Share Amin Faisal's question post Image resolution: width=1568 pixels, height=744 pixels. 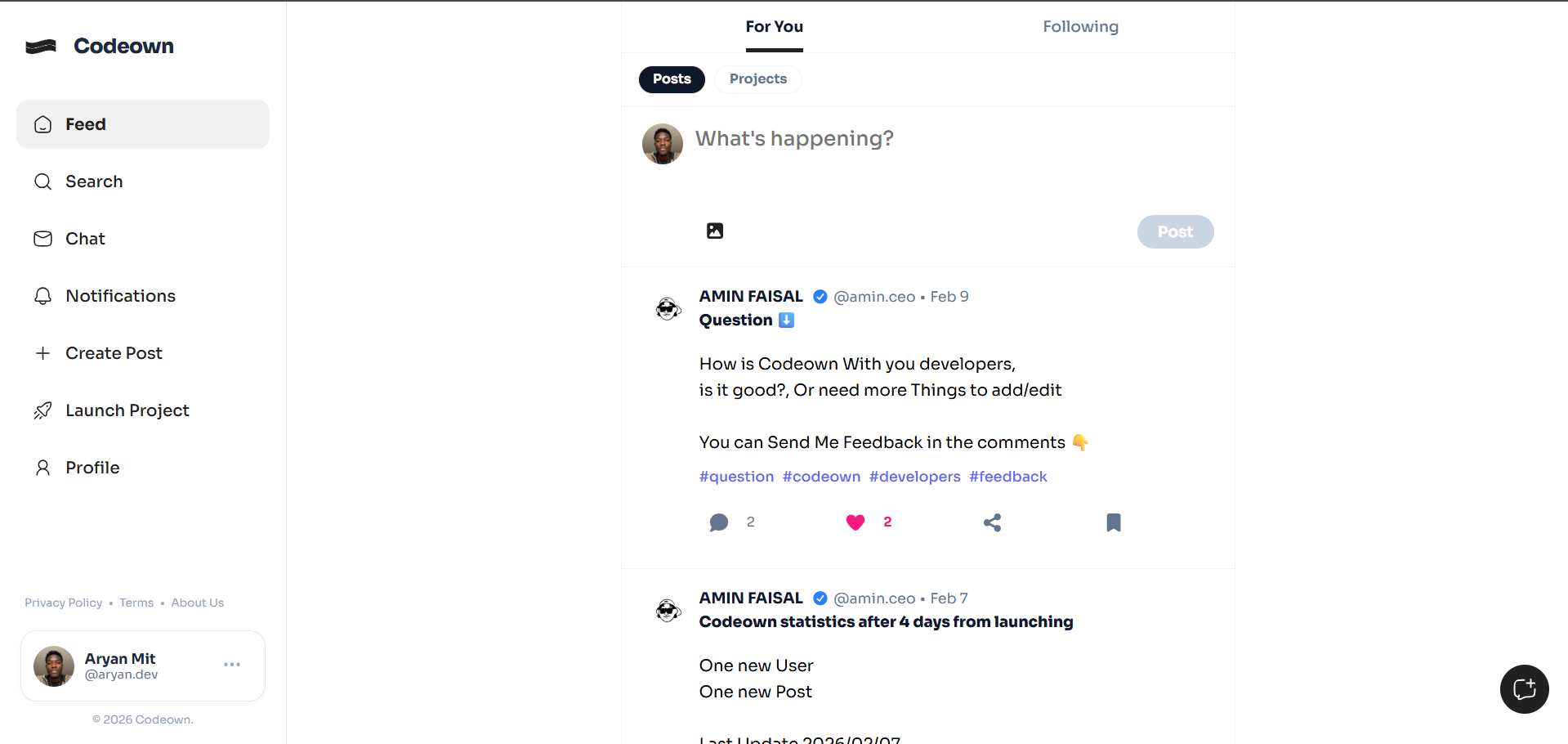pos(992,522)
